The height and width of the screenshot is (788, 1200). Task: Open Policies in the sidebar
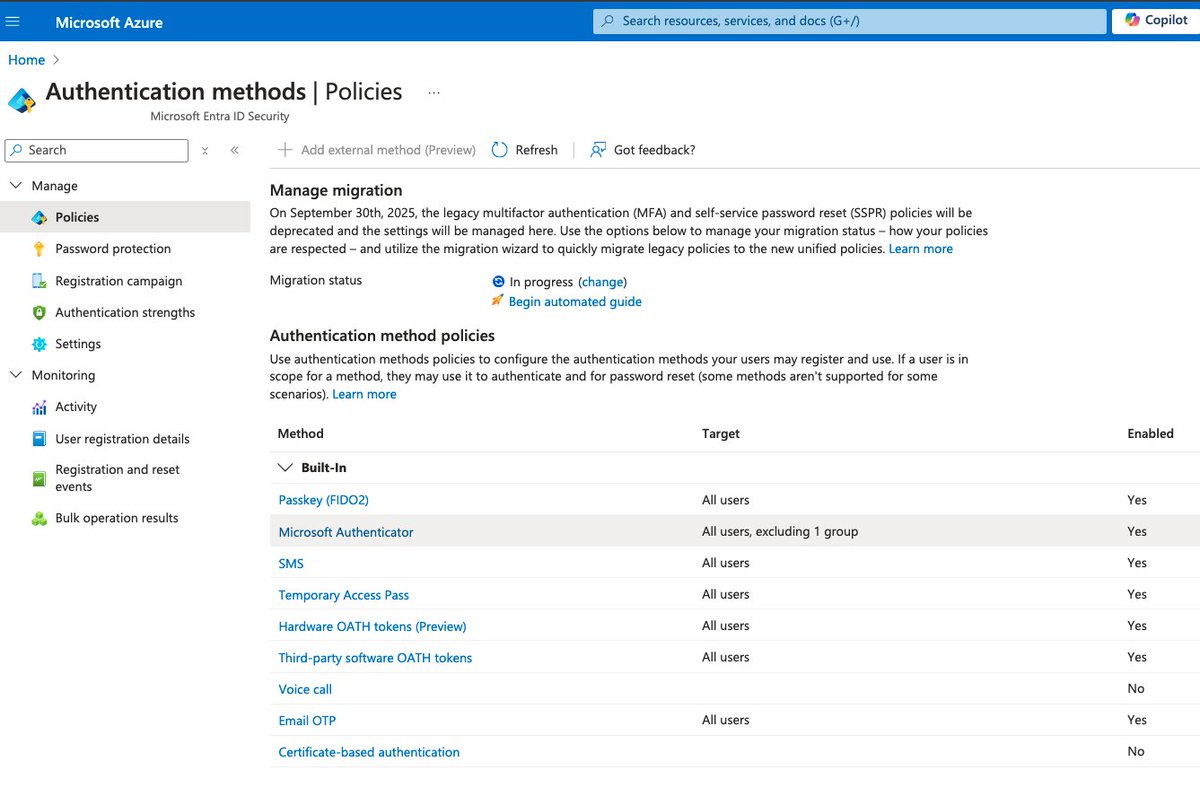click(125, 217)
